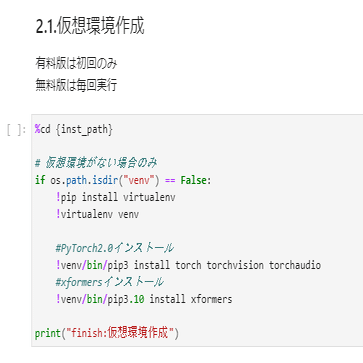Click the text 有料版は初回のみ
Screen dimensions: 363x363
pos(76,64)
